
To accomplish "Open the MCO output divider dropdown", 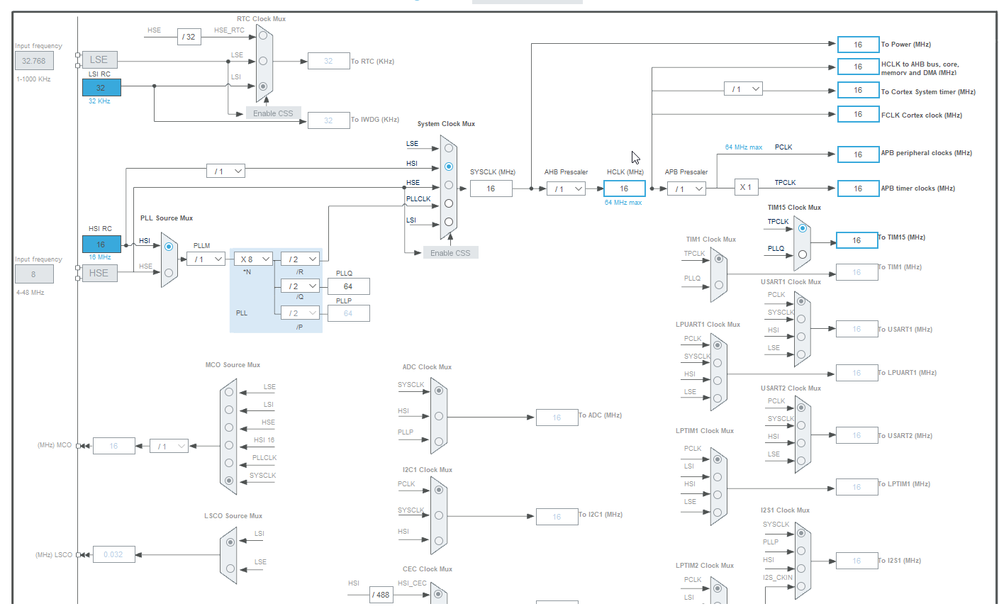I will point(169,446).
